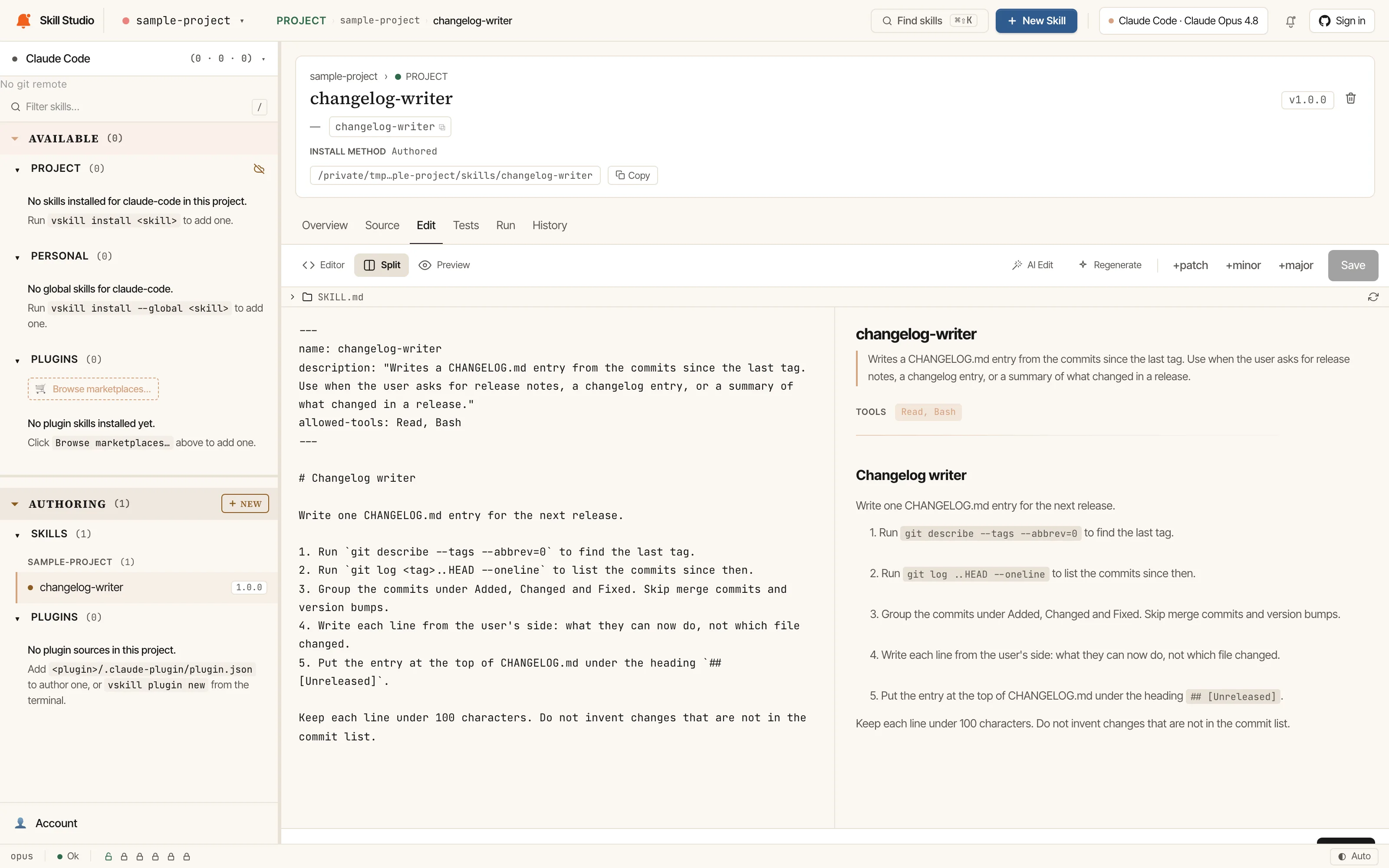The height and width of the screenshot is (868, 1389).
Task: Click the Account label in the sidebar
Action: [x=56, y=823]
